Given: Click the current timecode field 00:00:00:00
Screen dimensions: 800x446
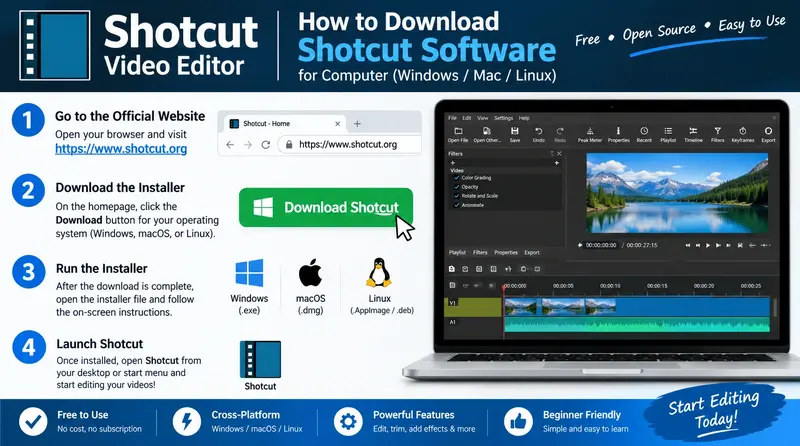Looking at the screenshot, I should coord(601,245).
